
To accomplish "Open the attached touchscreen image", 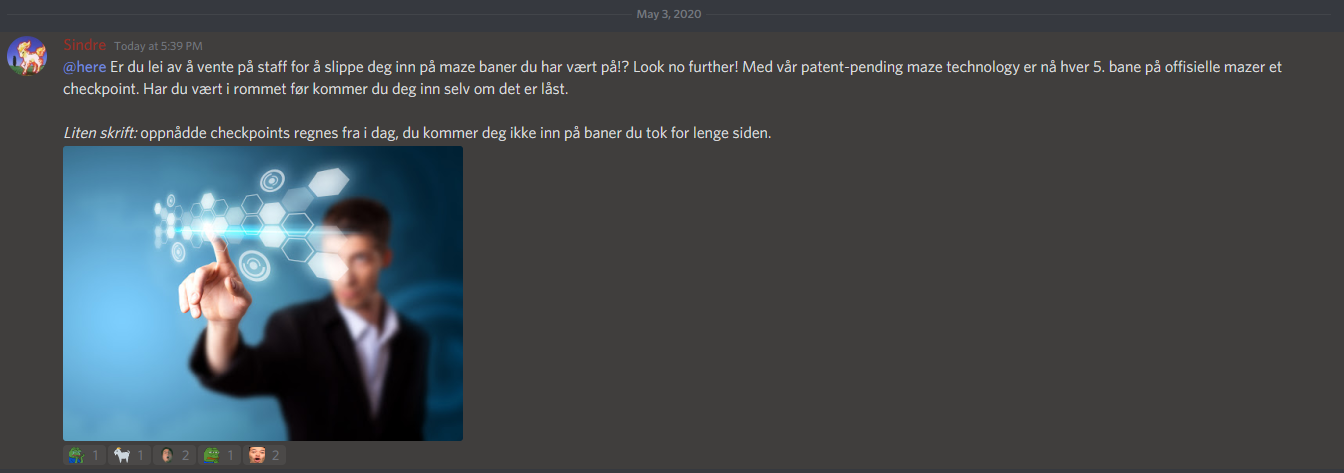I will (263, 293).
